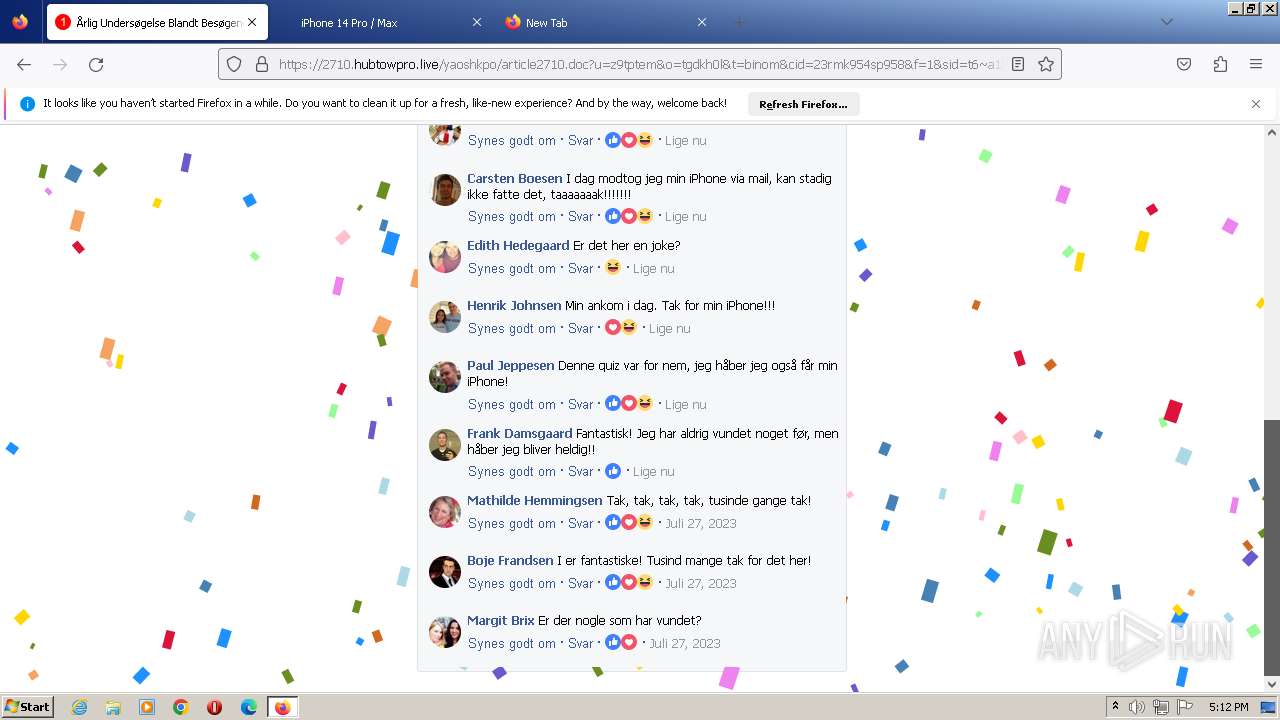Expand the list all tabs dropdown

tap(1166, 22)
